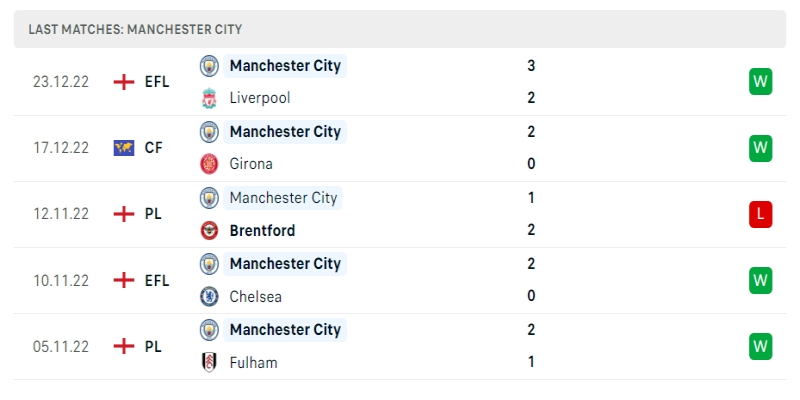Click the green W badge for Liverpool match

(761, 82)
